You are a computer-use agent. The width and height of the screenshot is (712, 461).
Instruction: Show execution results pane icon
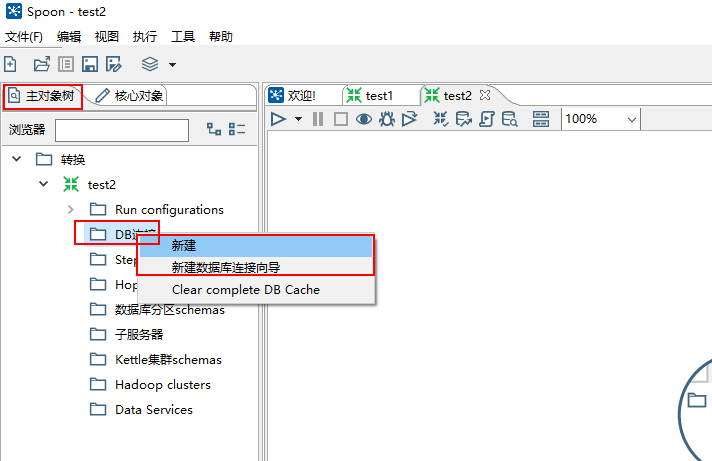(x=541, y=119)
